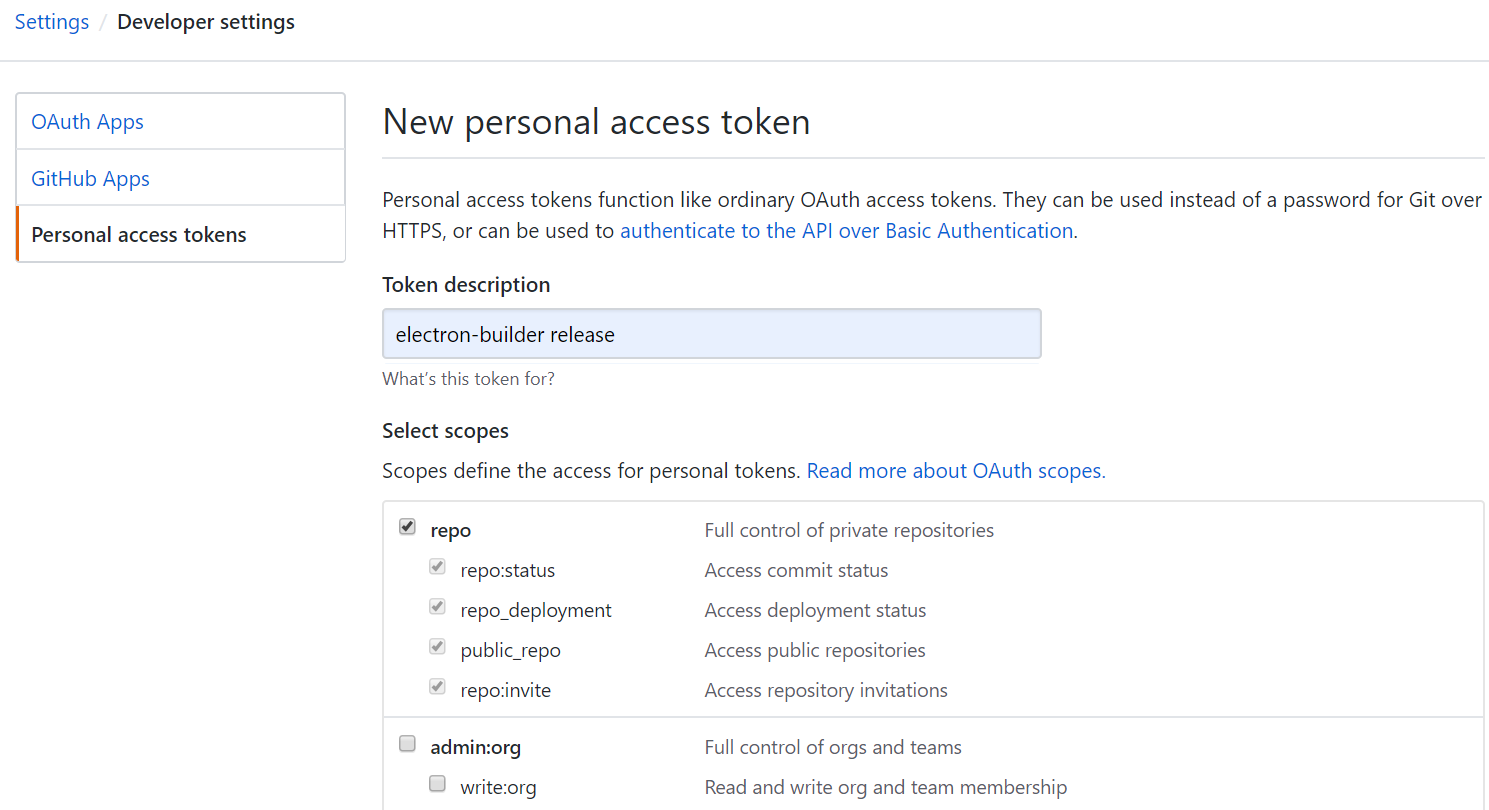Click the repo scope label
1489x810 pixels.
tap(451, 530)
